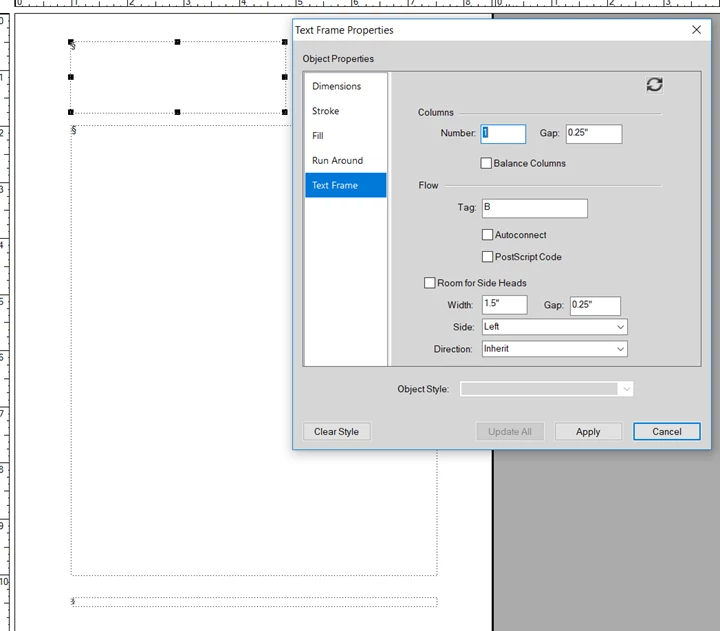This screenshot has height=631, width=720.
Task: Enable Room for Side Heads
Action: pos(429,283)
